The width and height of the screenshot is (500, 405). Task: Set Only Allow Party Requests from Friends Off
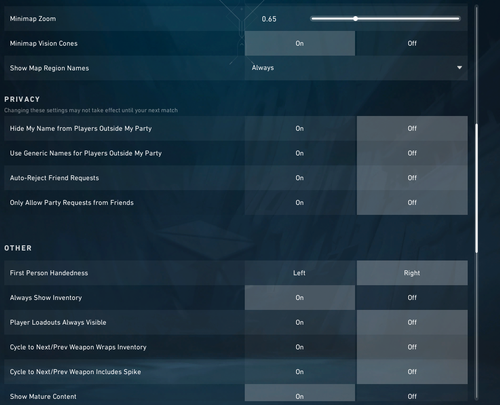(x=412, y=203)
